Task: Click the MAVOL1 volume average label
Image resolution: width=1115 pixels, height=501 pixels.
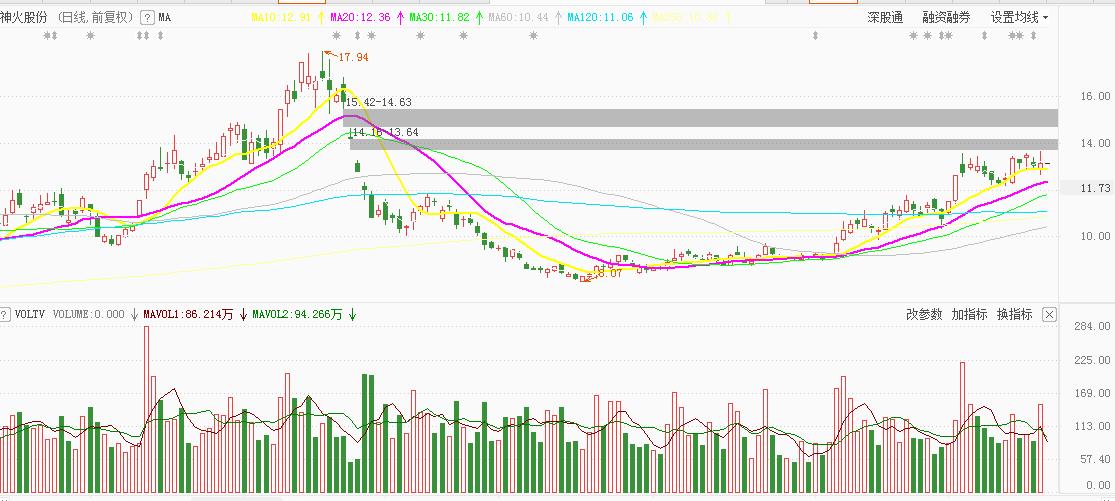Action: pyautogui.click(x=188, y=314)
